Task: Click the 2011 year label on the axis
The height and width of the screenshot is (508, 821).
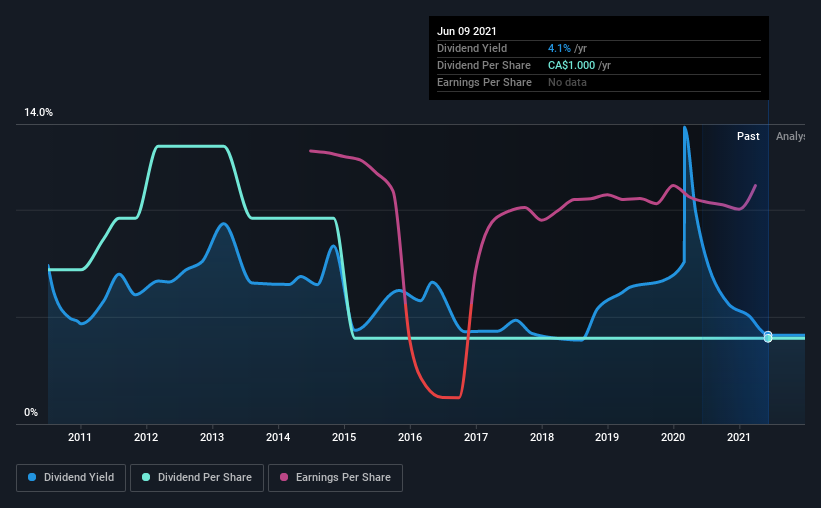Action: [80, 438]
